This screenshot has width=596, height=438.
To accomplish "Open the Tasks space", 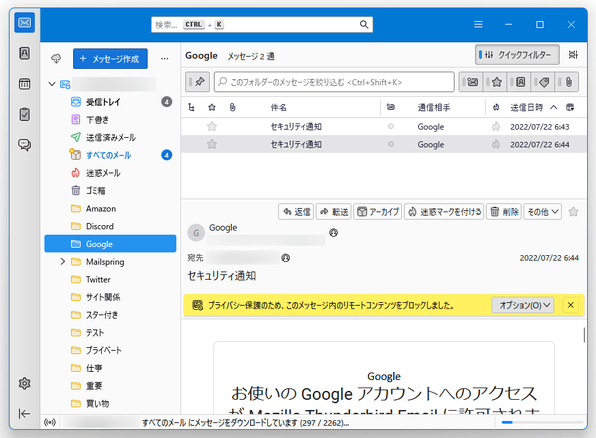I will [25, 114].
